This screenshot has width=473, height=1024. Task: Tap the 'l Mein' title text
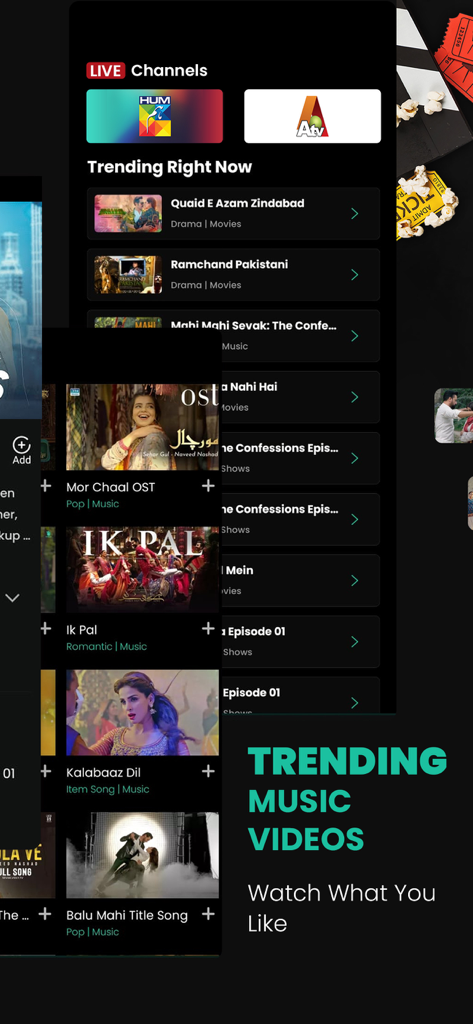pos(238,570)
